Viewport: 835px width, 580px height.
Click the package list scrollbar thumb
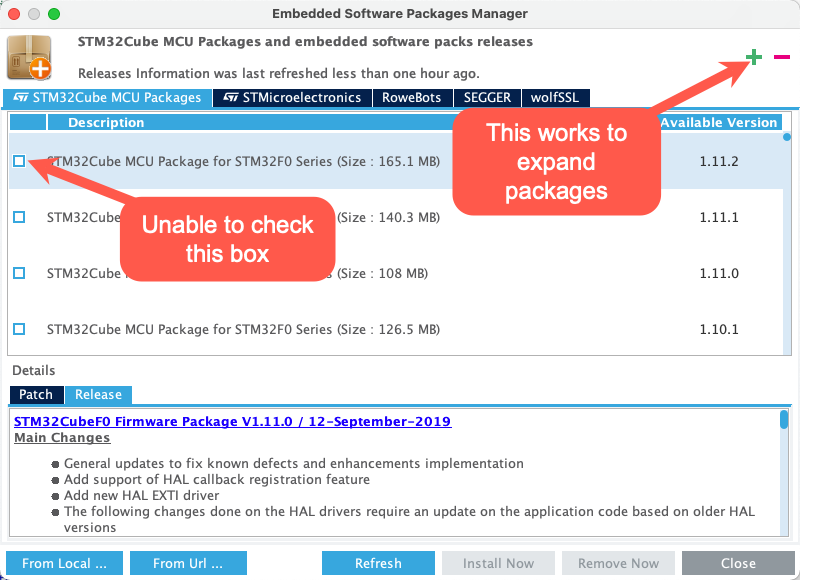tap(787, 137)
